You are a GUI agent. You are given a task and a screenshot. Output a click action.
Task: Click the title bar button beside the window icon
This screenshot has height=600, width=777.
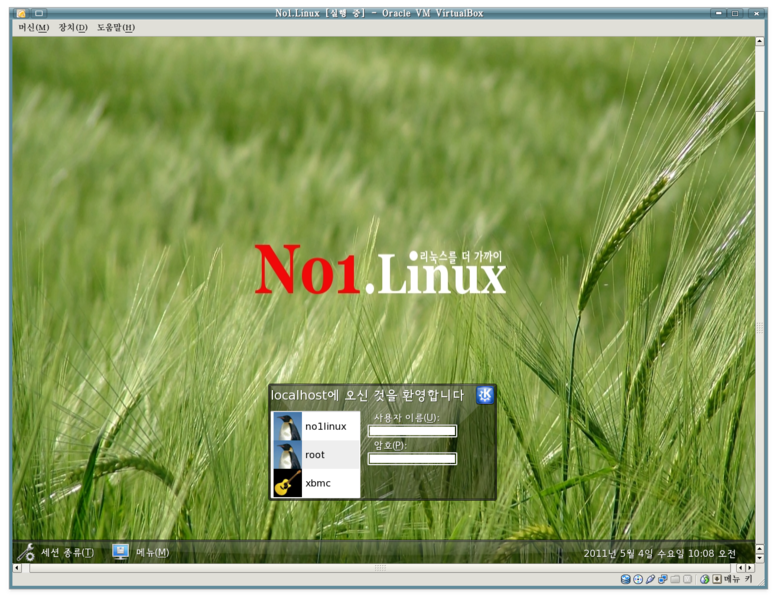point(39,13)
